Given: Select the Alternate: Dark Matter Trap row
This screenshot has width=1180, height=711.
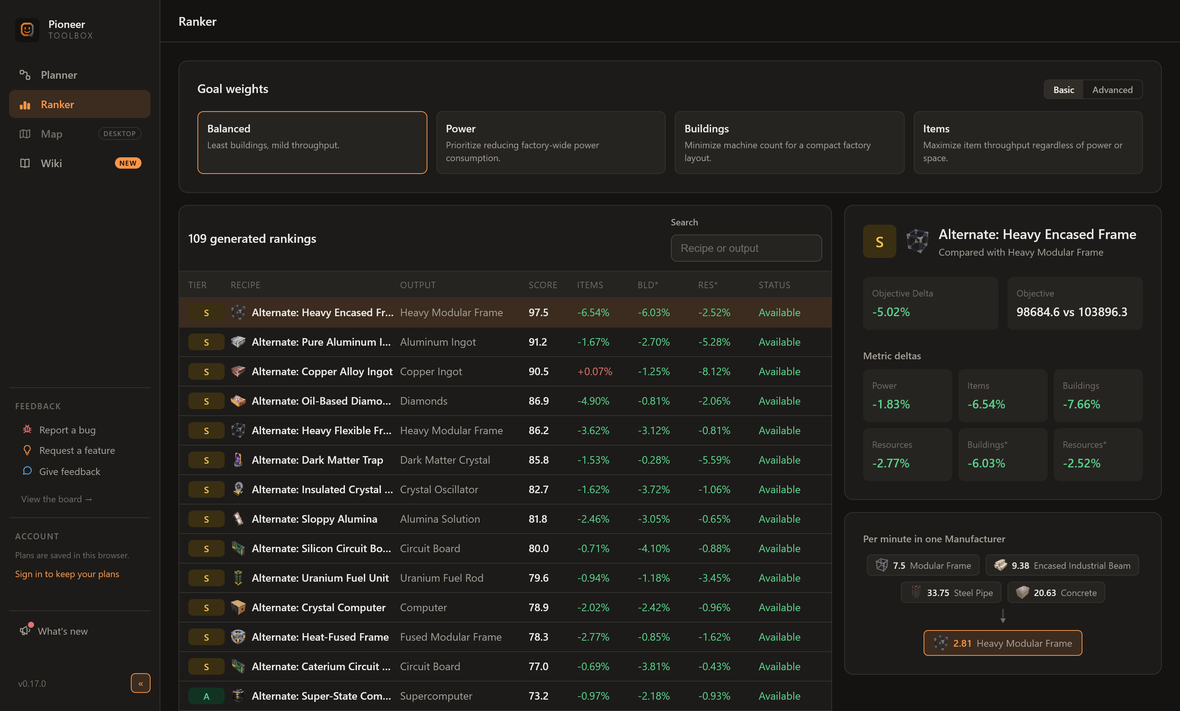Looking at the screenshot, I should point(505,460).
